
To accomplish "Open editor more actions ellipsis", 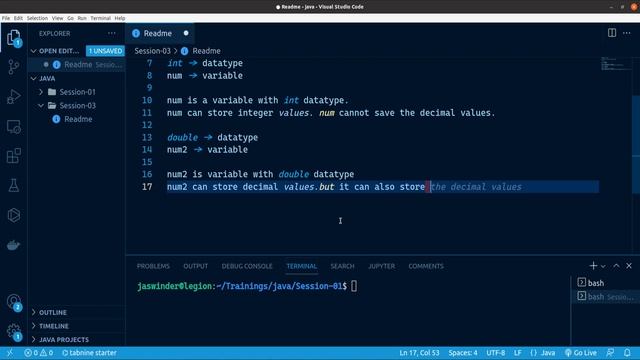I will (x=627, y=33).
